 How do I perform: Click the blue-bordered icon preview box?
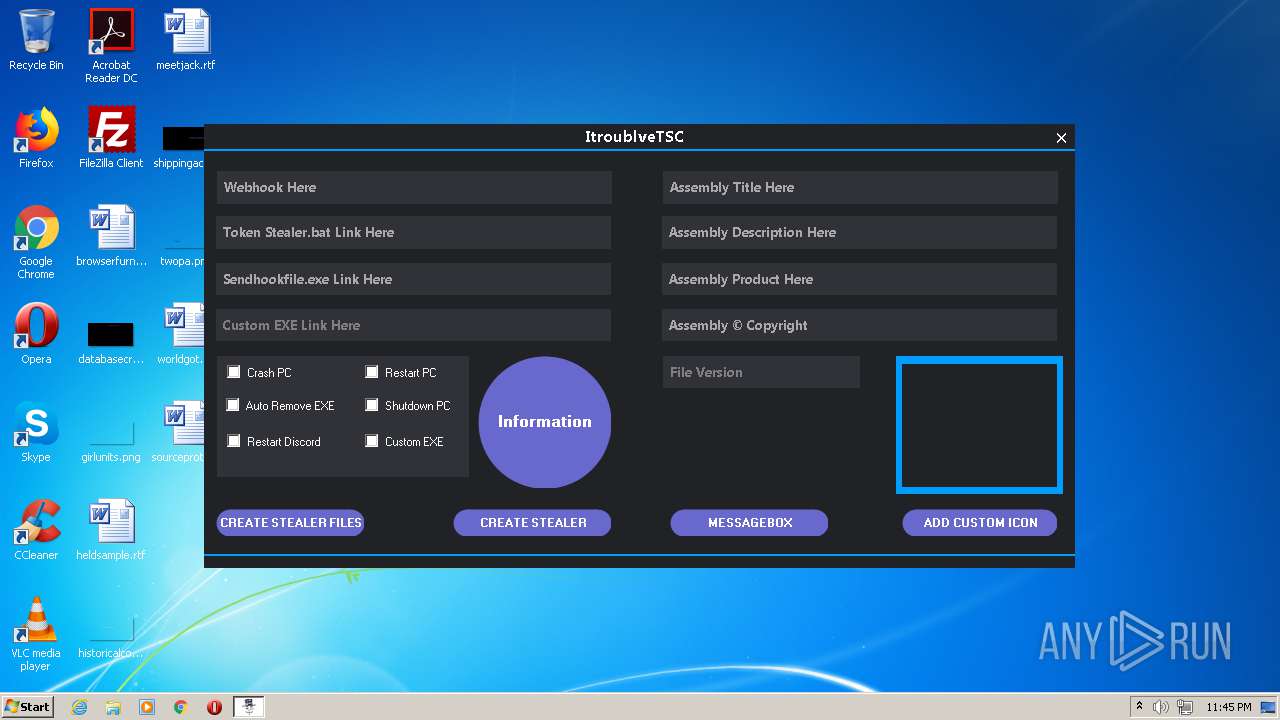979,425
